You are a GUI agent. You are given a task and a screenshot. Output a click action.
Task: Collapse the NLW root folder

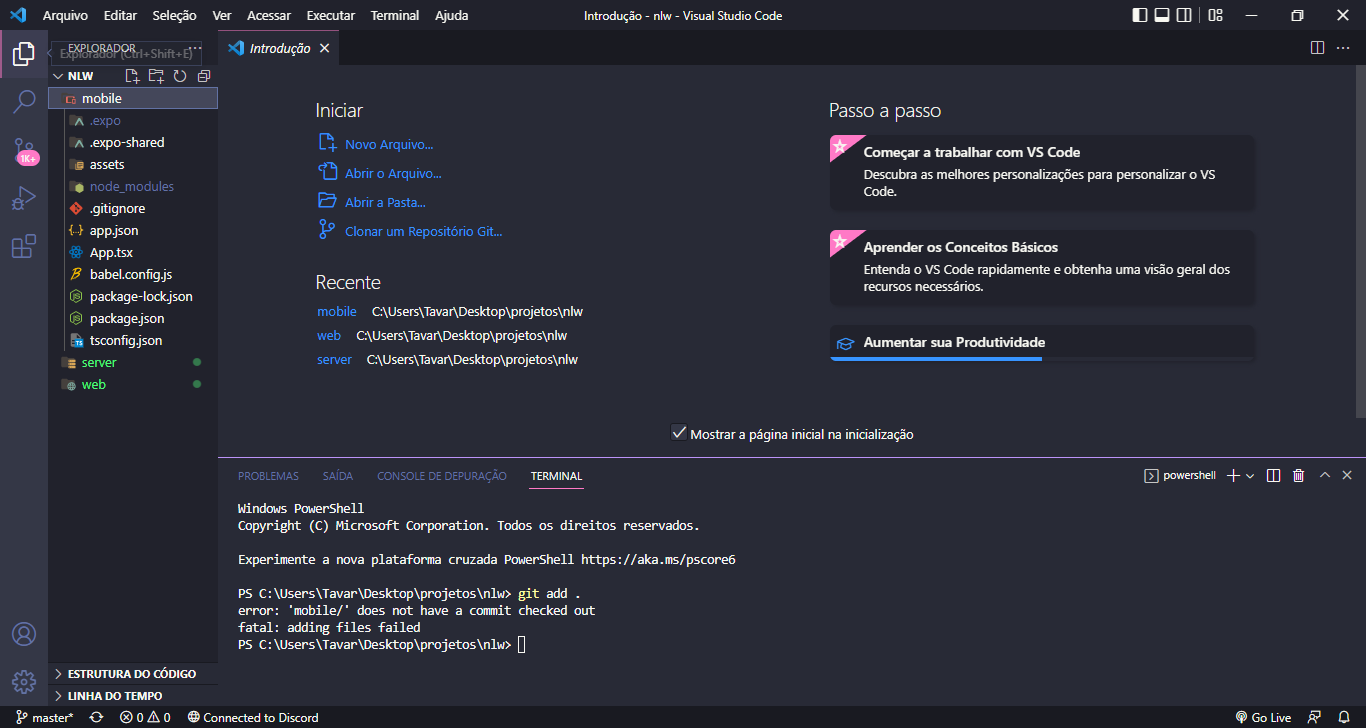pos(133,76)
